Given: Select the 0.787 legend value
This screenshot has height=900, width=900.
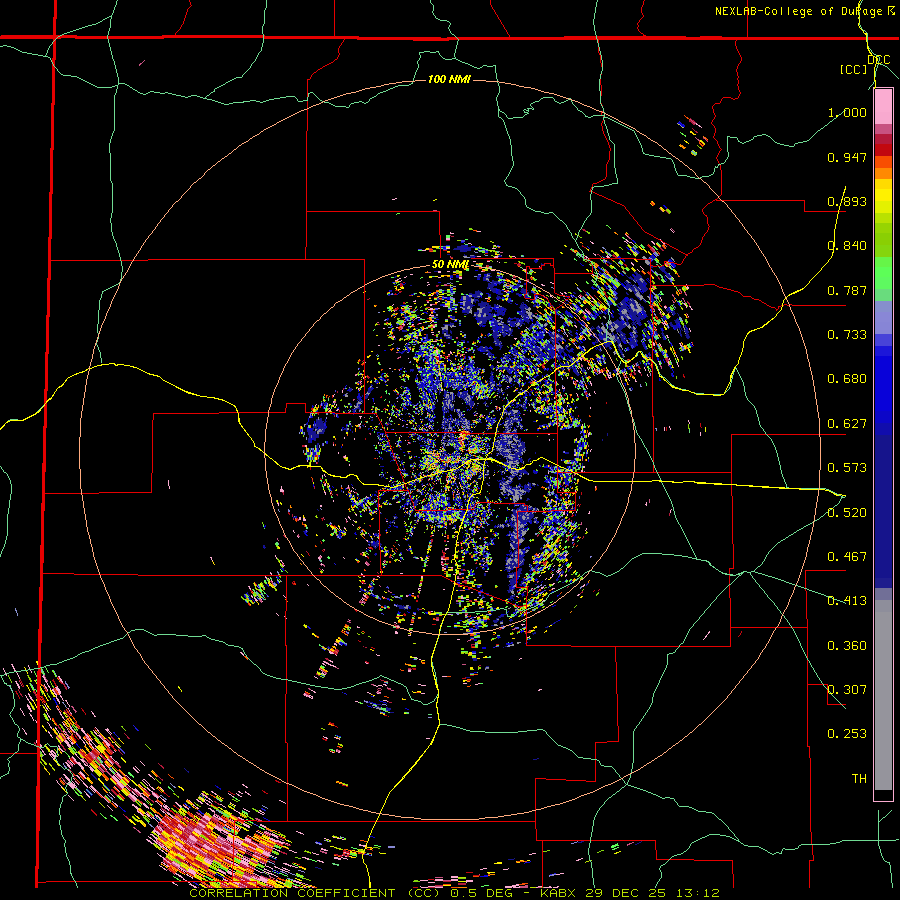Looking at the screenshot, I should (847, 290).
